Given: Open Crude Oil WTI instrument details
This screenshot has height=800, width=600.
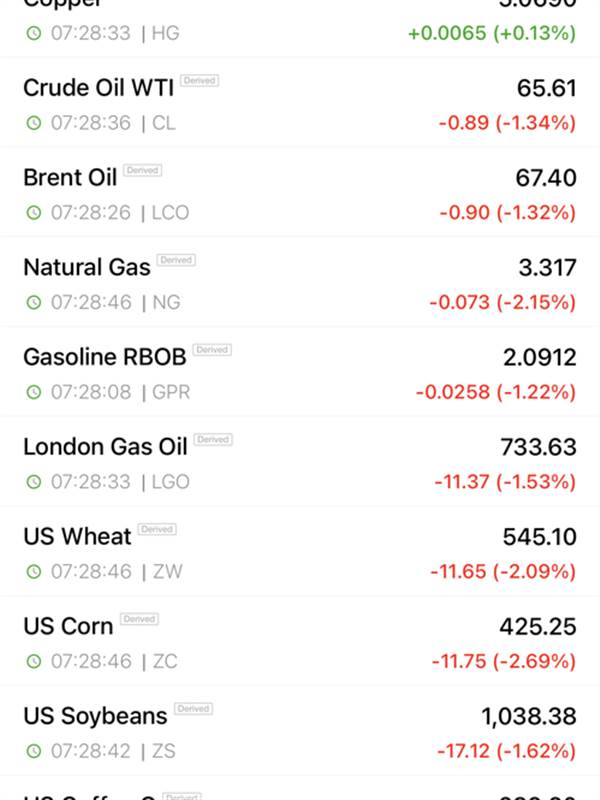Looking at the screenshot, I should tap(300, 104).
